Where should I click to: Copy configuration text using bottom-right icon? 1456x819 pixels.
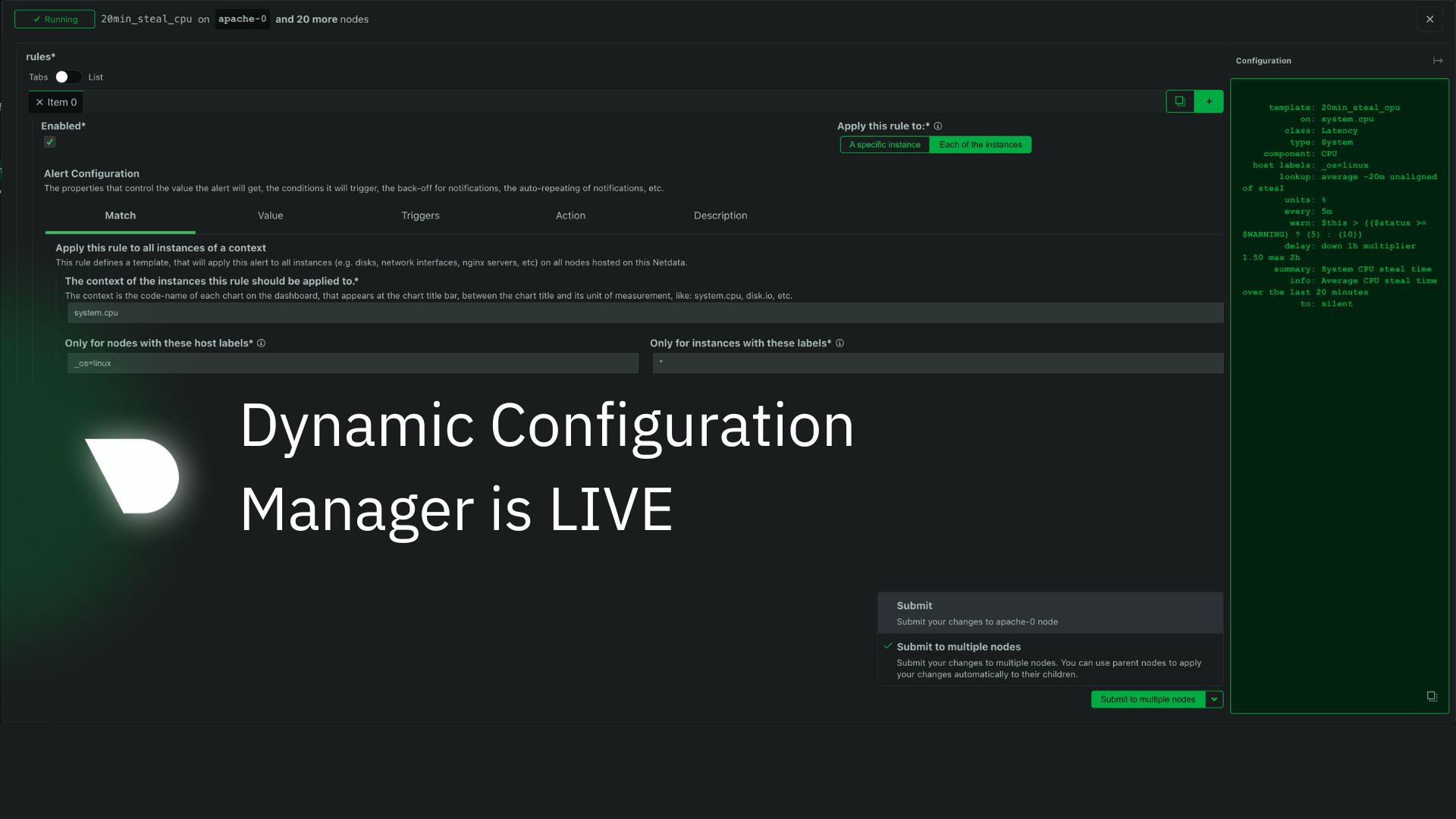pyautogui.click(x=1431, y=696)
